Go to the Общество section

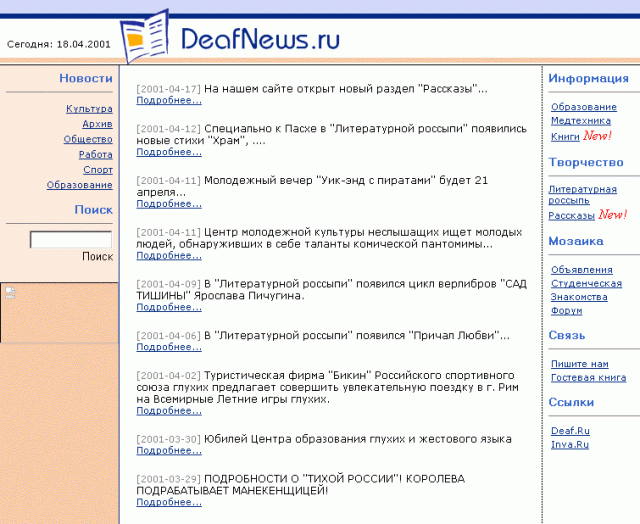pos(88,140)
